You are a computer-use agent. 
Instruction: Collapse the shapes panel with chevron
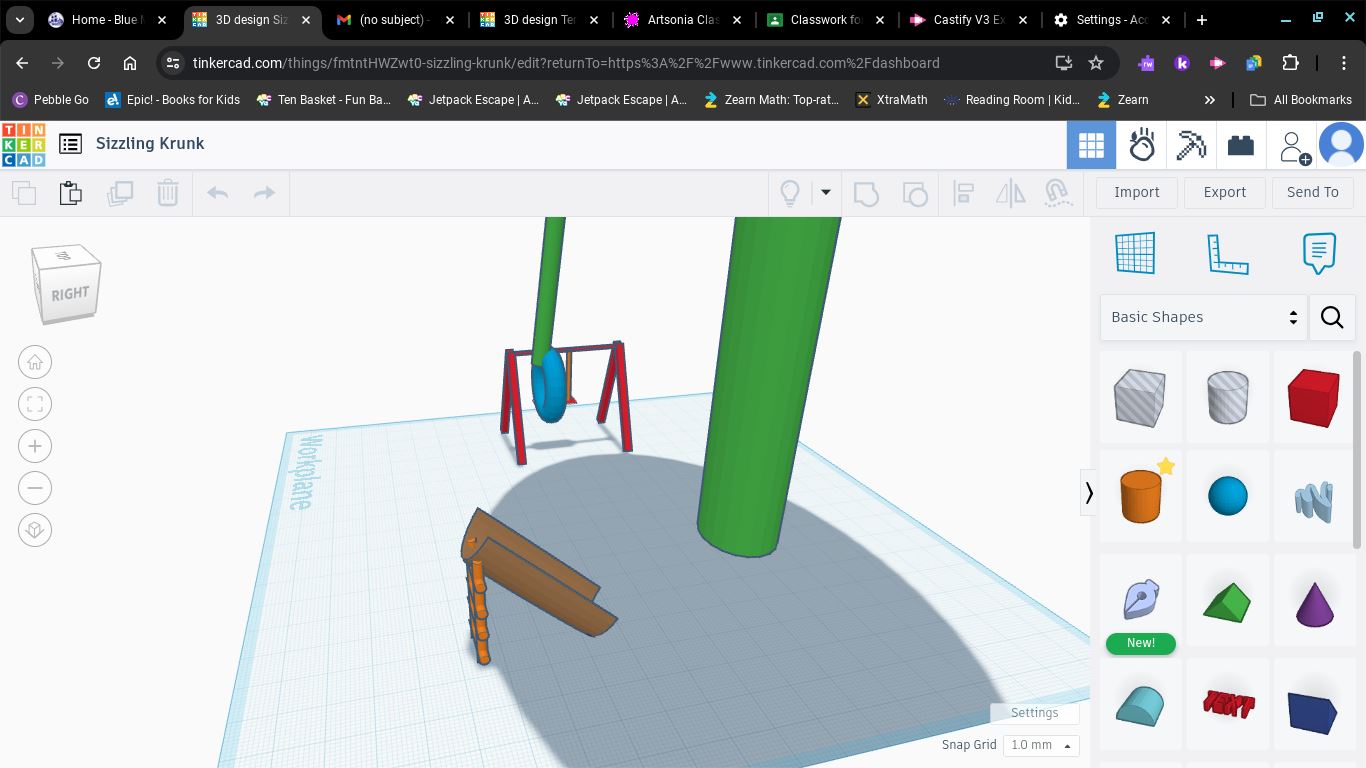1089,492
